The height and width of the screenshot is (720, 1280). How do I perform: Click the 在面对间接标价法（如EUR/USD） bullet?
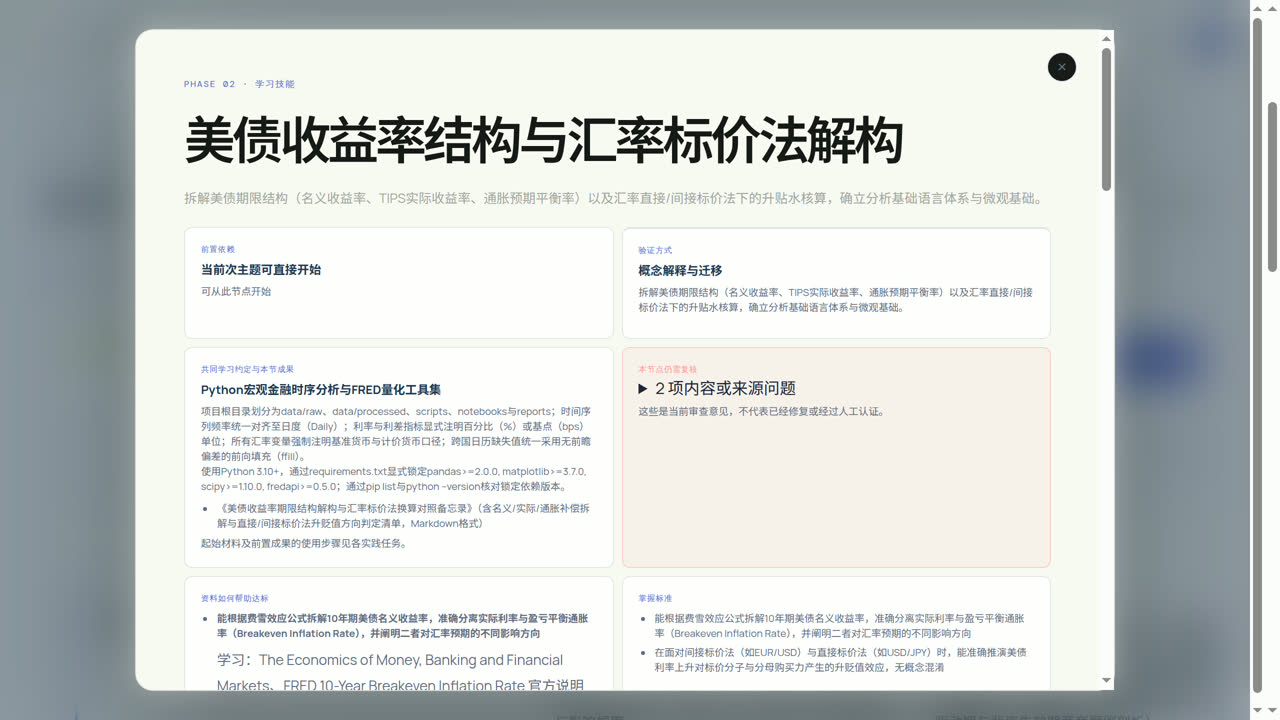pos(841,659)
